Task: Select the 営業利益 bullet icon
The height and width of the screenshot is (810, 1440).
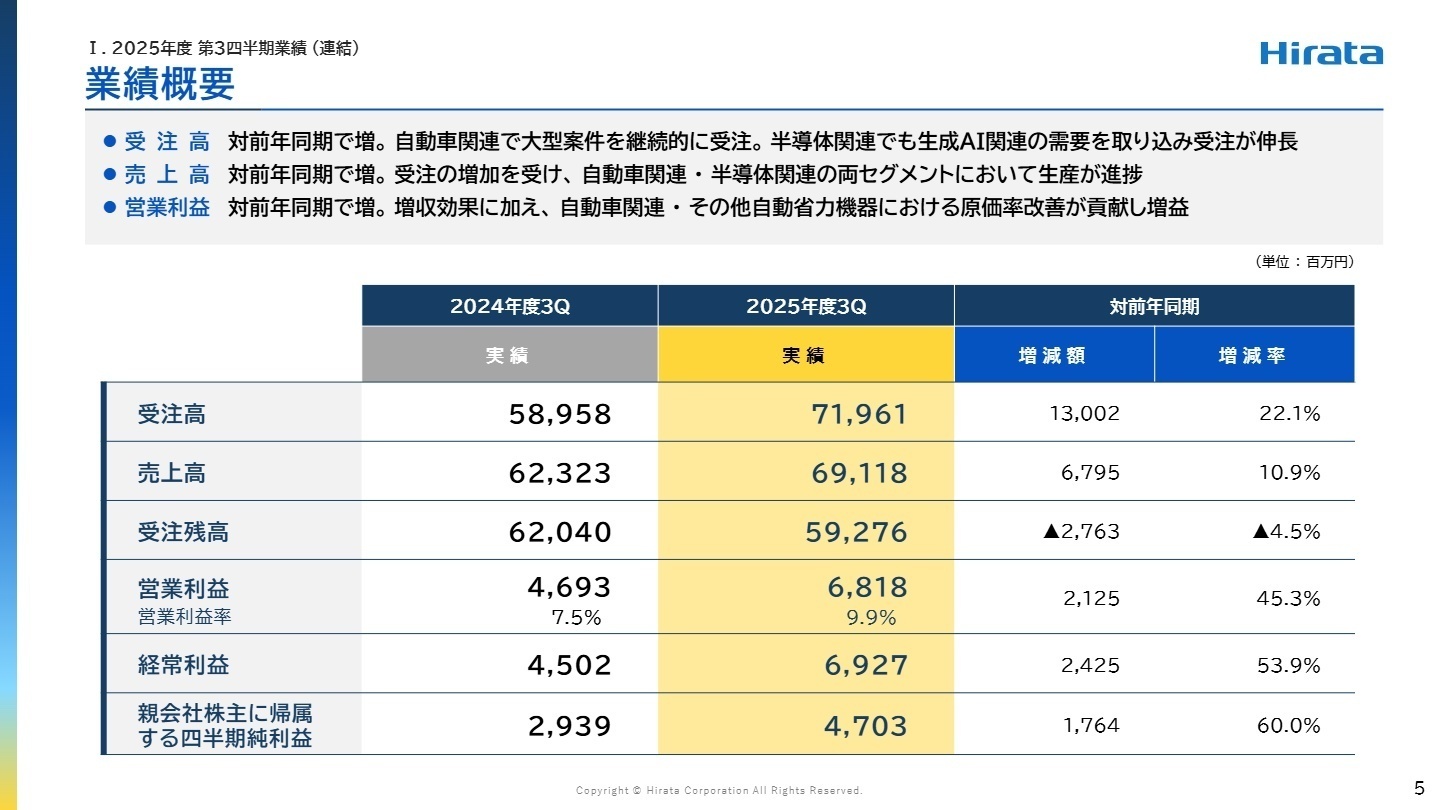Action: (x=110, y=209)
